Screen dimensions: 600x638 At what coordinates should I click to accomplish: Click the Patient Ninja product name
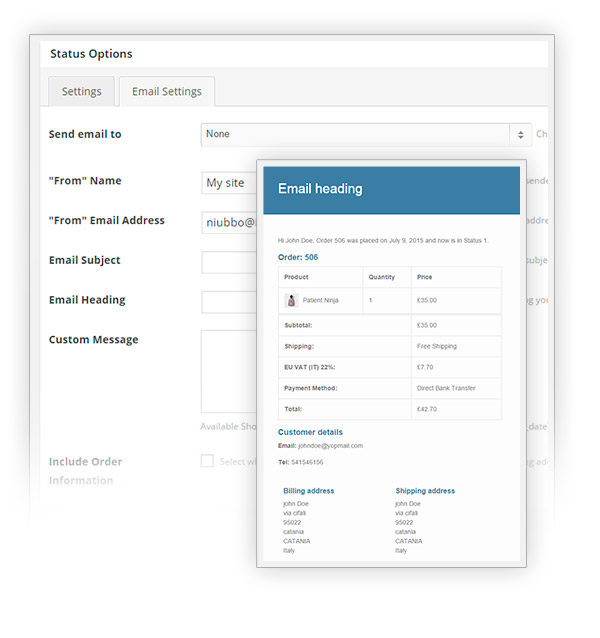[x=320, y=300]
